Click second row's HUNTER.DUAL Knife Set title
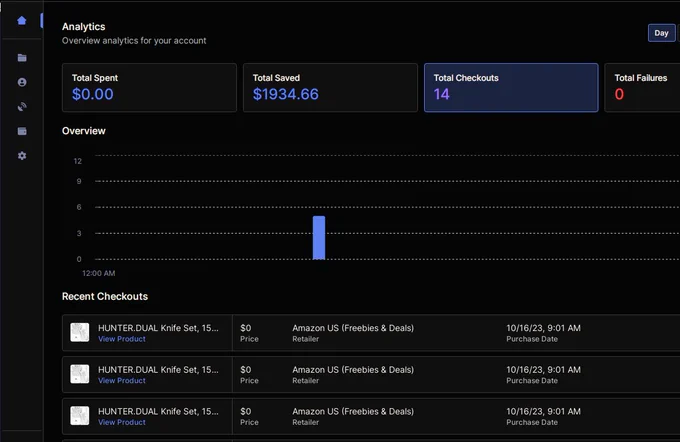The image size is (680, 442). point(158,370)
